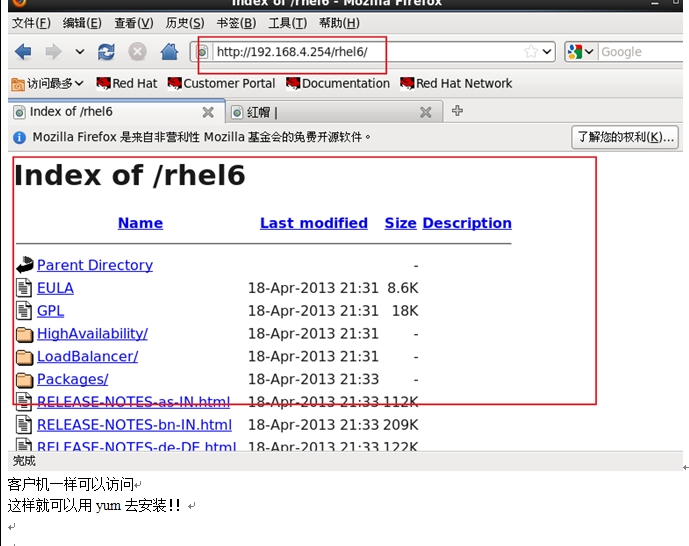This screenshot has width=689, height=546.
Task: Click the Back arrow navigation icon
Action: click(x=23, y=52)
